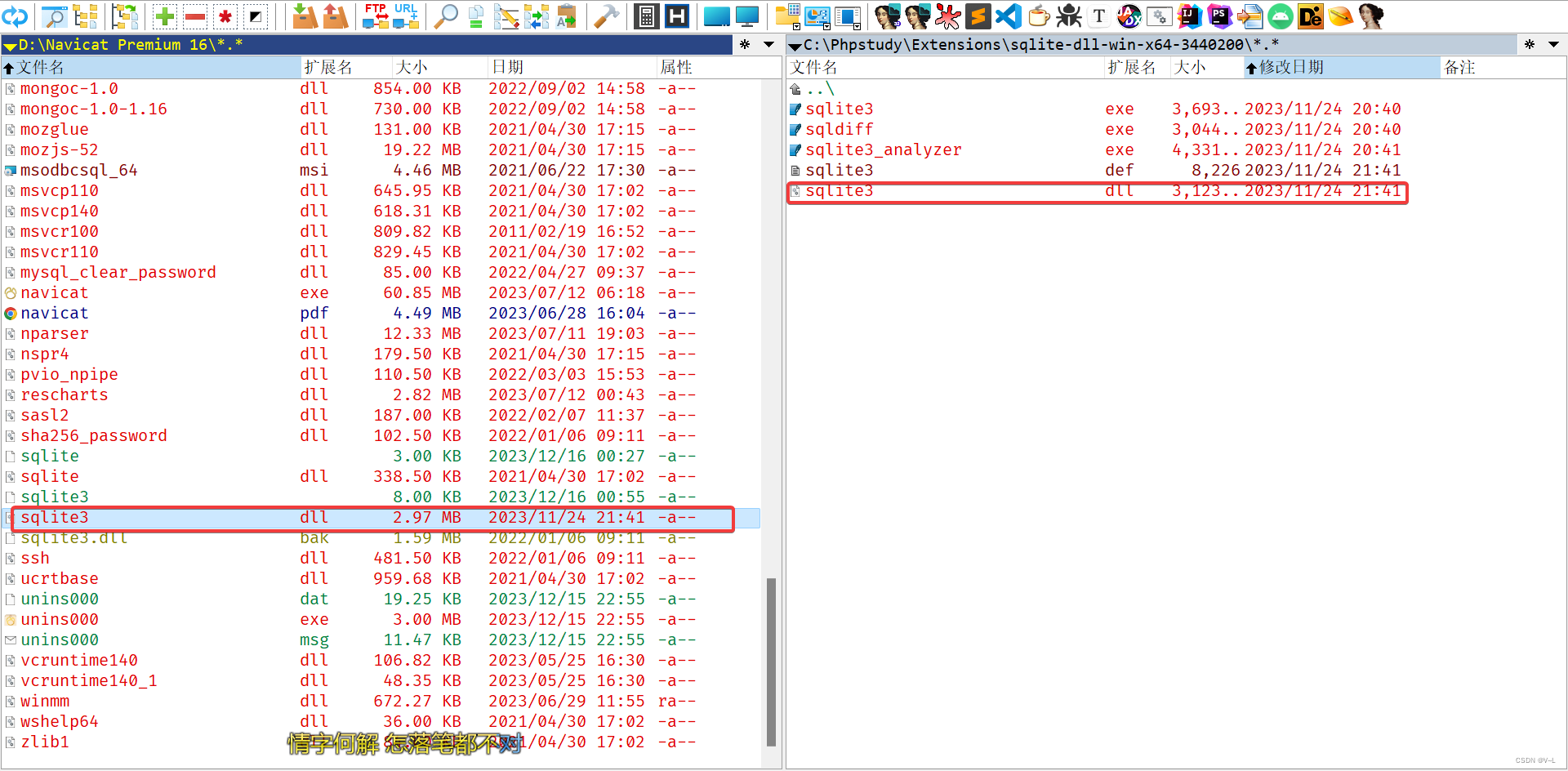This screenshot has height=771, width=1568.
Task: Launch the green Android icon
Action: pyautogui.click(x=1281, y=16)
